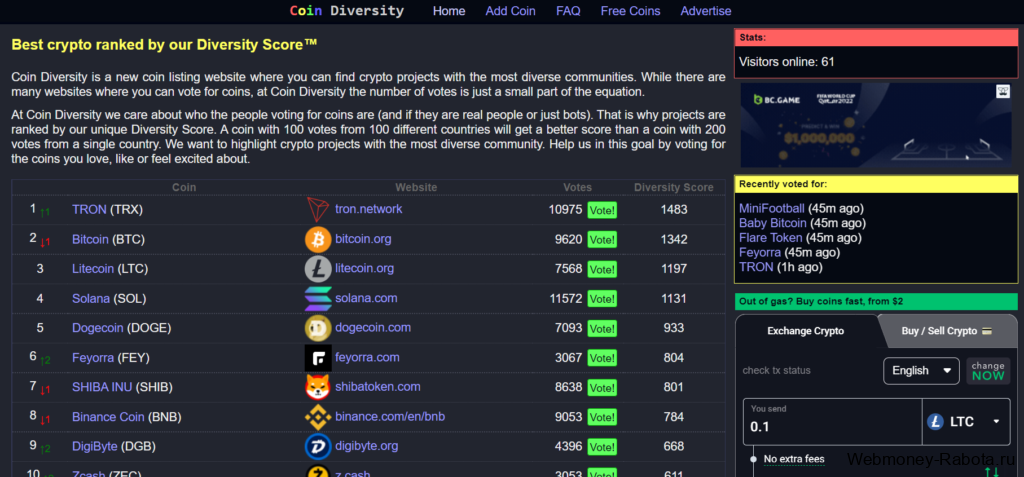The width and height of the screenshot is (1024, 477).
Task: Vote for TRON
Action: coord(602,210)
